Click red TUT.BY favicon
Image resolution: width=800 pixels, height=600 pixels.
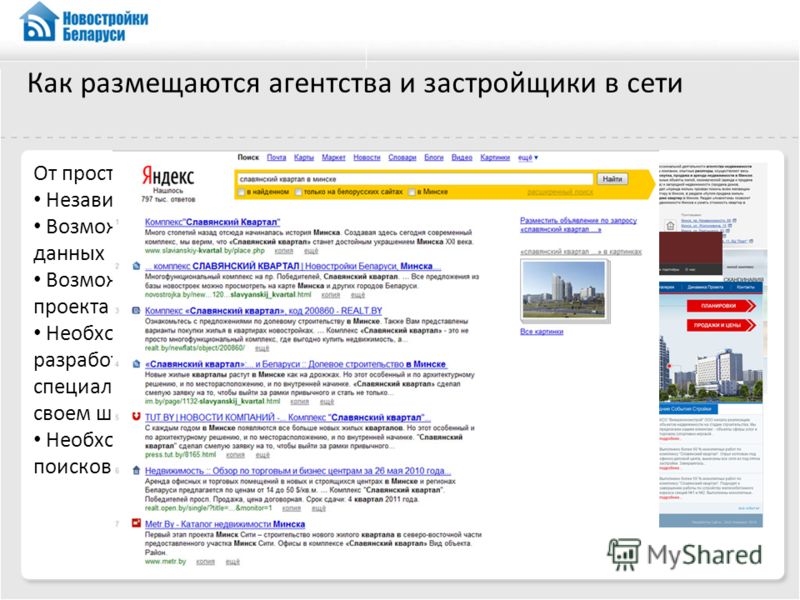click(136, 417)
